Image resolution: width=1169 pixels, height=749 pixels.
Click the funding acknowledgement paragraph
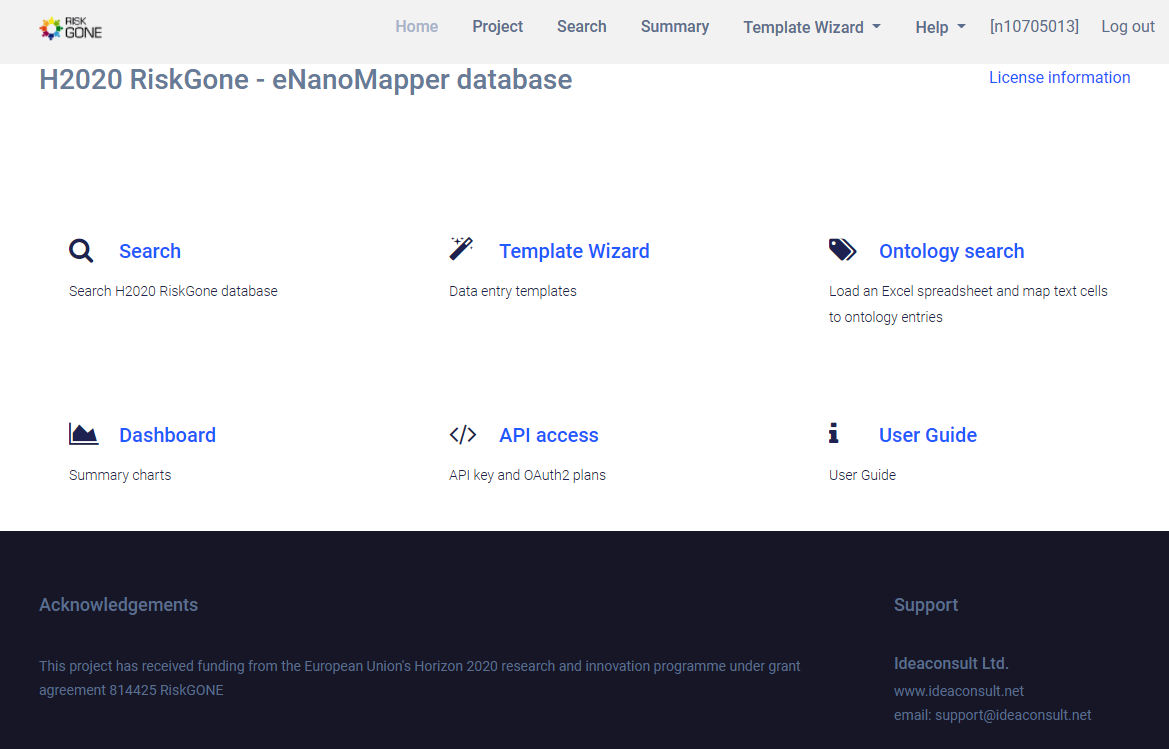coord(420,678)
